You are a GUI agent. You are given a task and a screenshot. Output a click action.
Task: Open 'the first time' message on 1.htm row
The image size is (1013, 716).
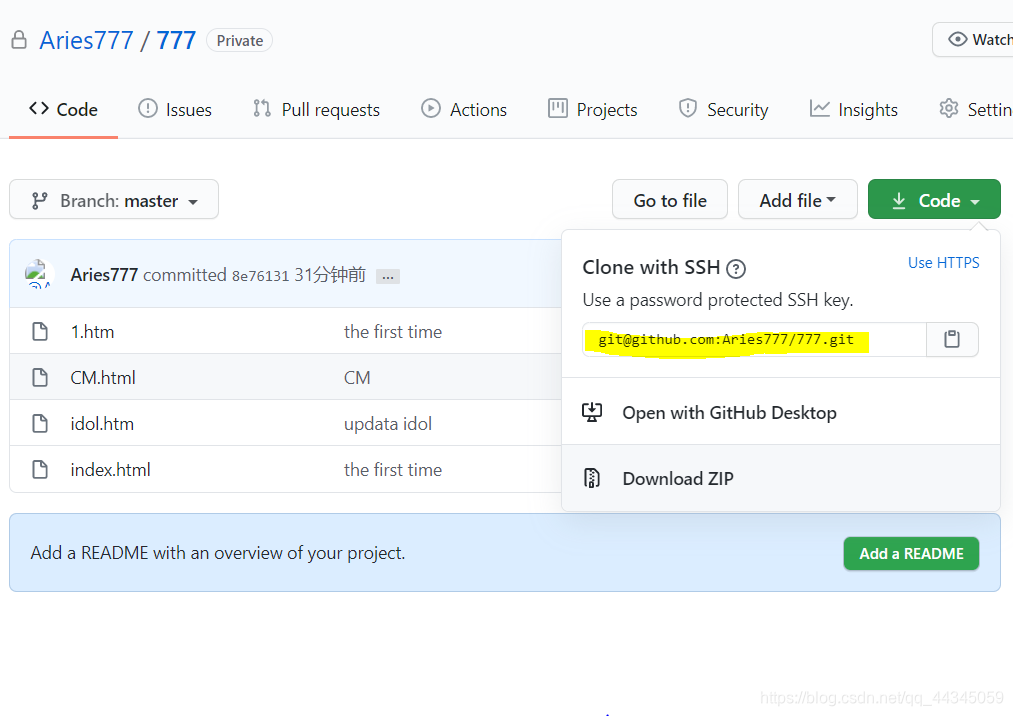point(393,332)
